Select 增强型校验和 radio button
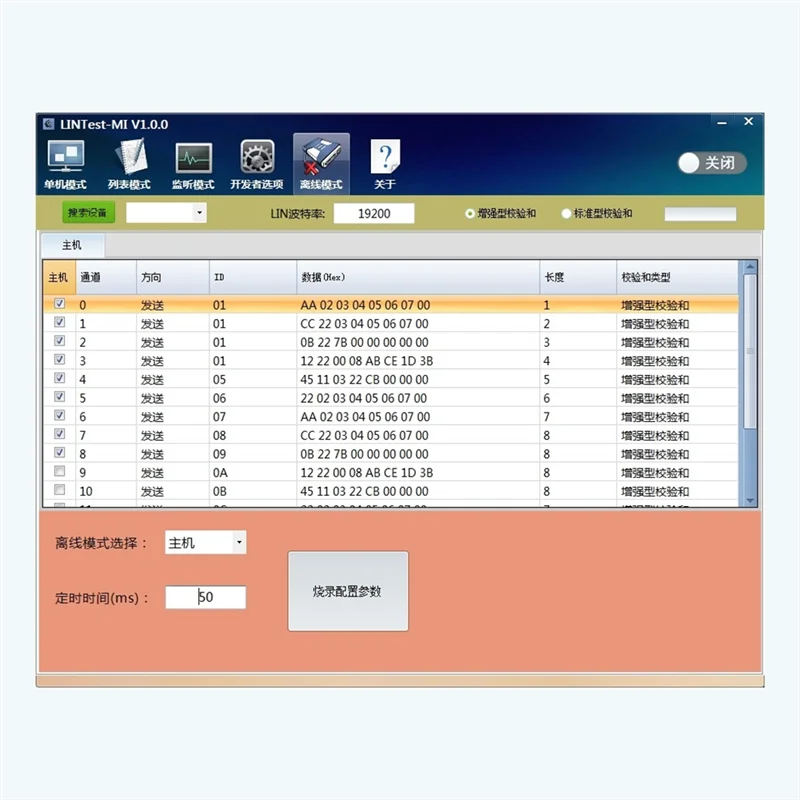 tap(470, 214)
